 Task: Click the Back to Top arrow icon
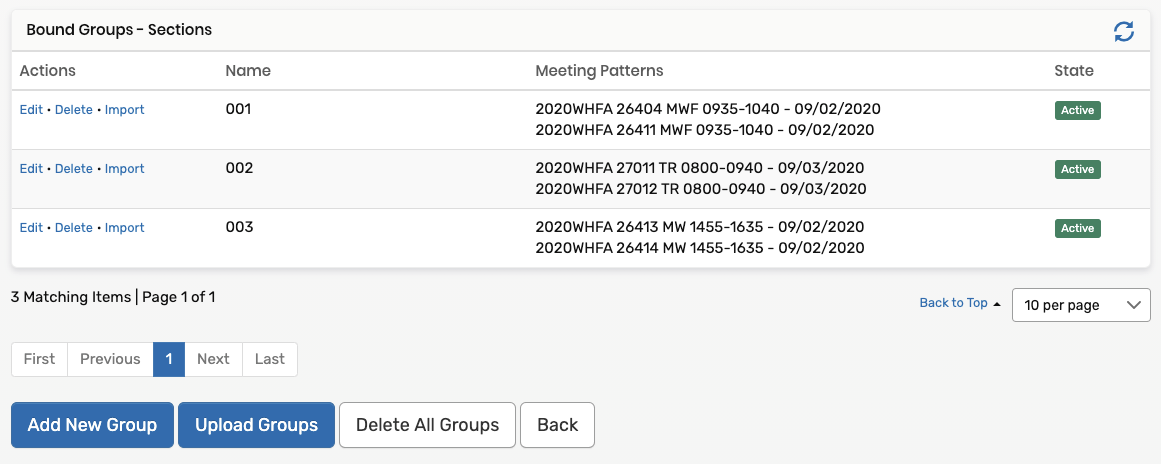tap(996, 304)
